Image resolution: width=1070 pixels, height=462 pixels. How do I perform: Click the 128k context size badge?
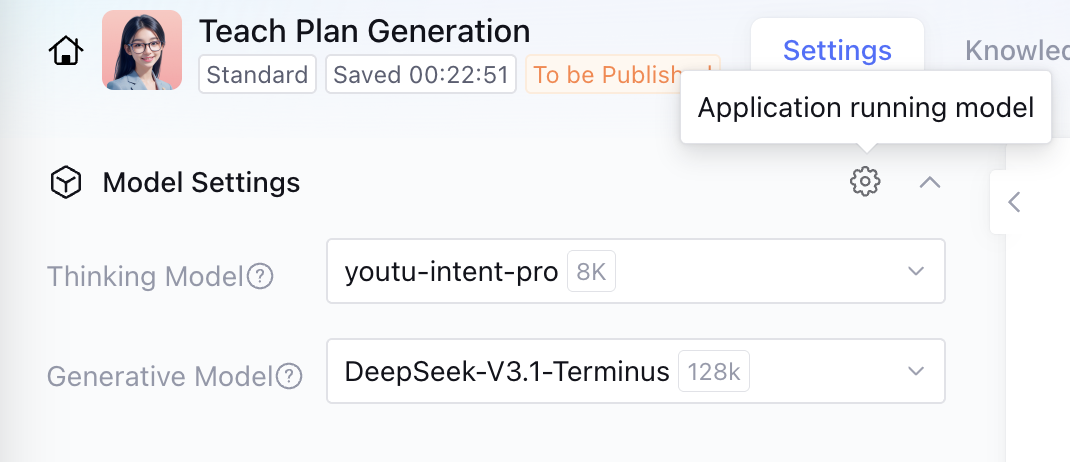click(714, 372)
